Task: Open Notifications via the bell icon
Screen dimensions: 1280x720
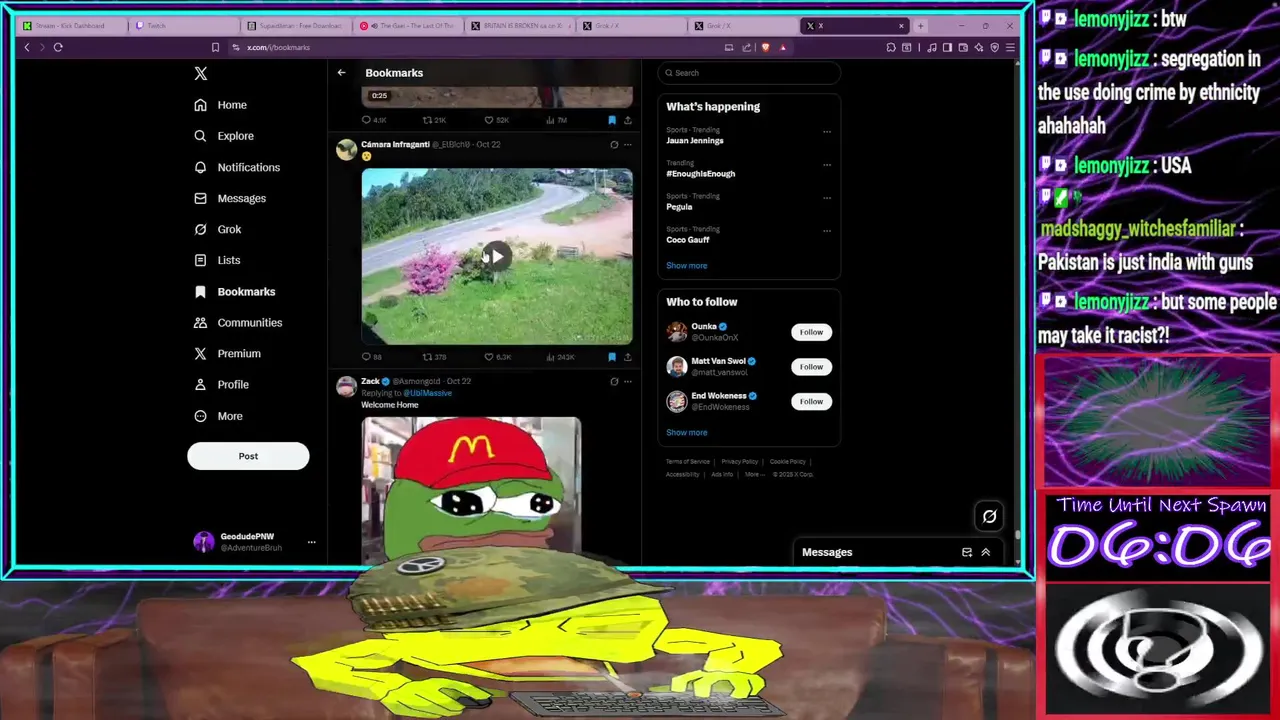Action: (x=201, y=167)
